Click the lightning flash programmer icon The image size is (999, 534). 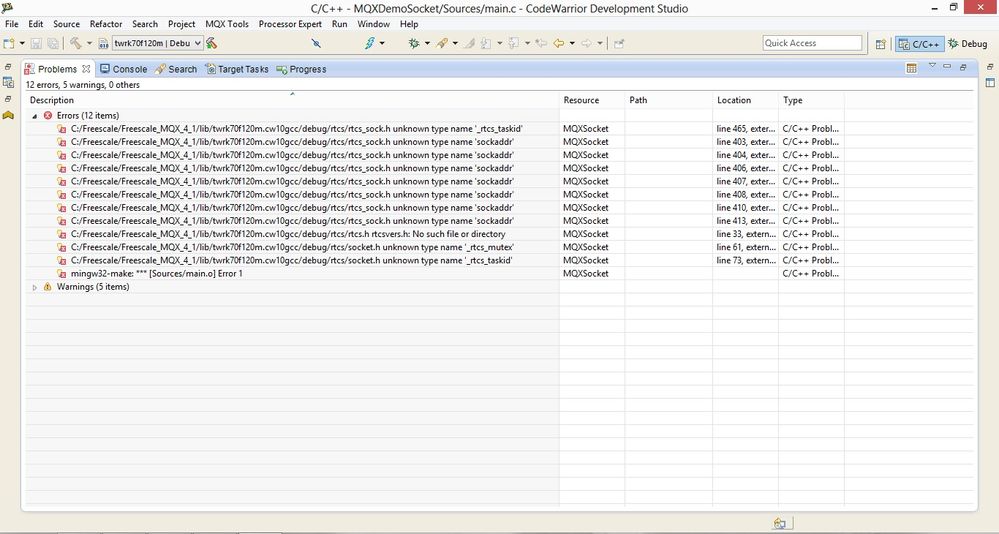[x=370, y=43]
